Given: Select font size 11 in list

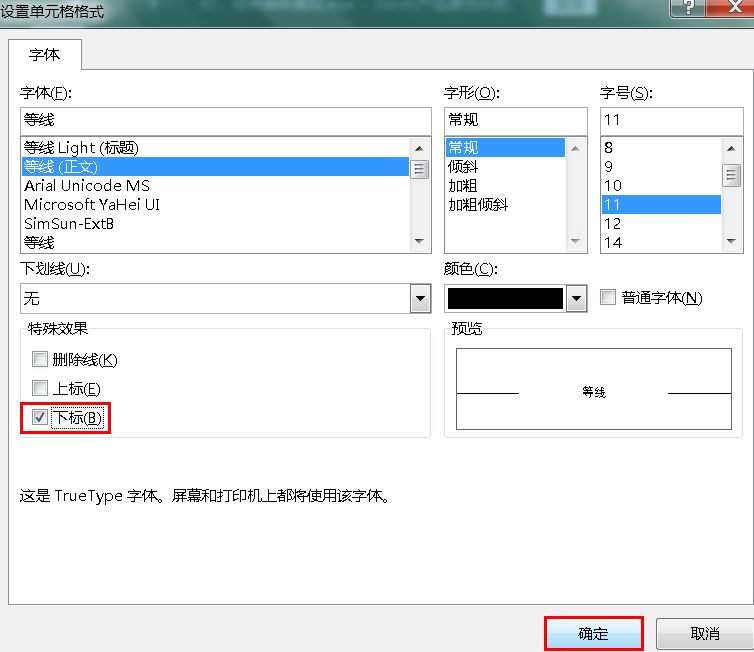Looking at the screenshot, I should [661, 205].
